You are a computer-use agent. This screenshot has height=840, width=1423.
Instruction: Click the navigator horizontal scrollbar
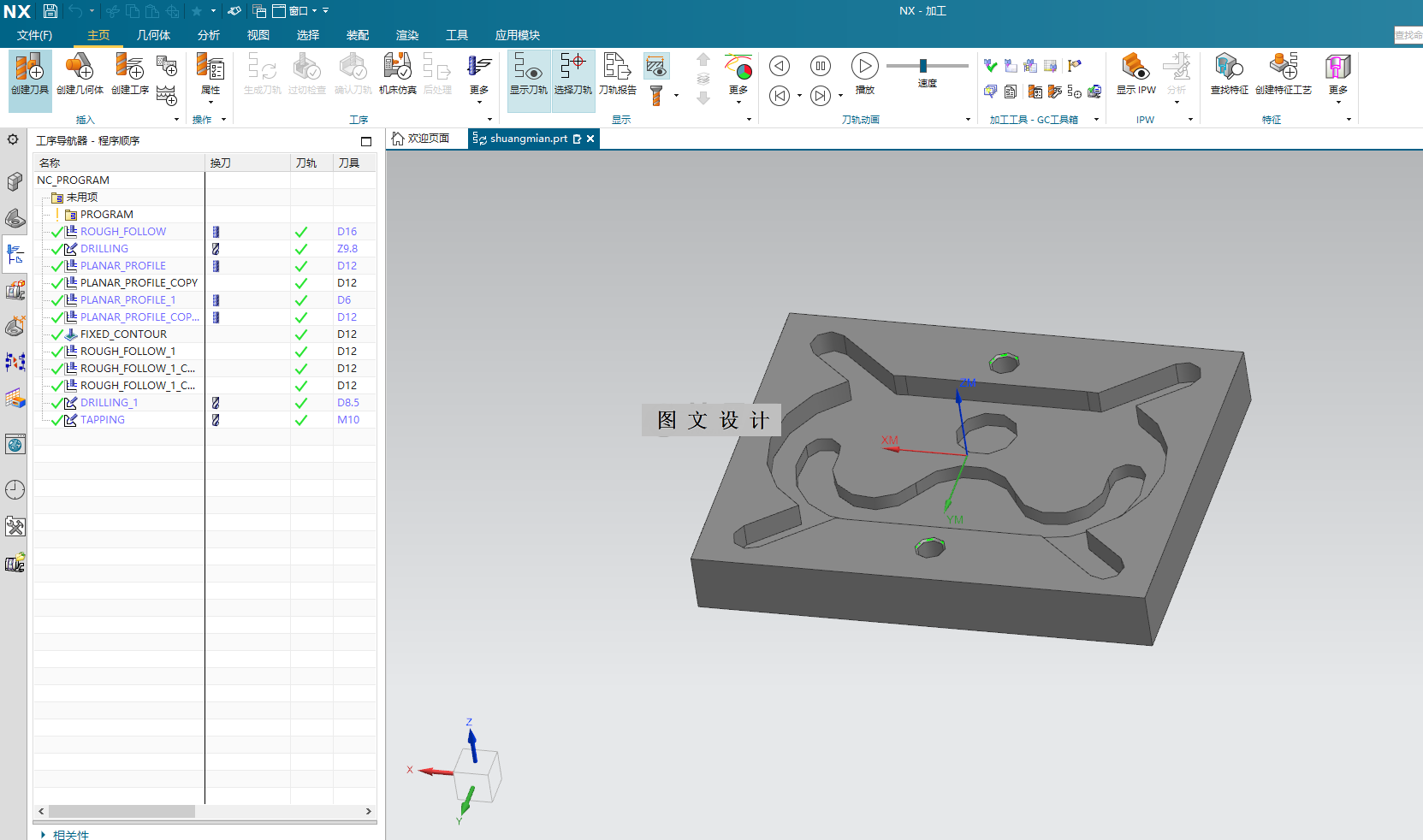coord(122,811)
